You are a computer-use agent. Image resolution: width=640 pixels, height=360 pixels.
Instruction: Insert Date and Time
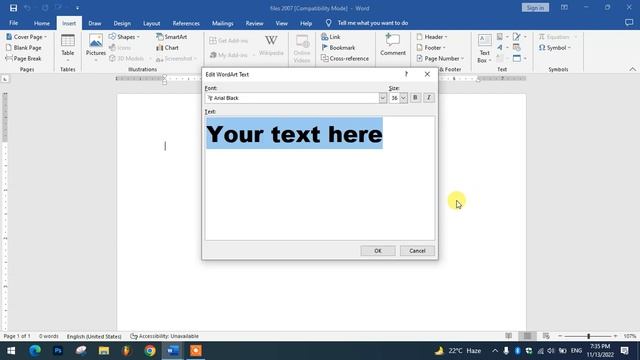tap(517, 47)
